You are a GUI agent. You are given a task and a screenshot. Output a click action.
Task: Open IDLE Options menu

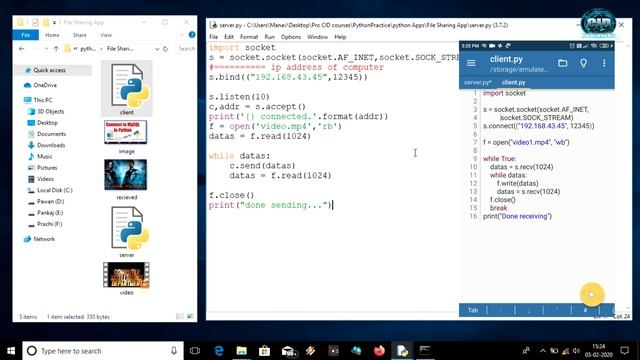point(291,37)
